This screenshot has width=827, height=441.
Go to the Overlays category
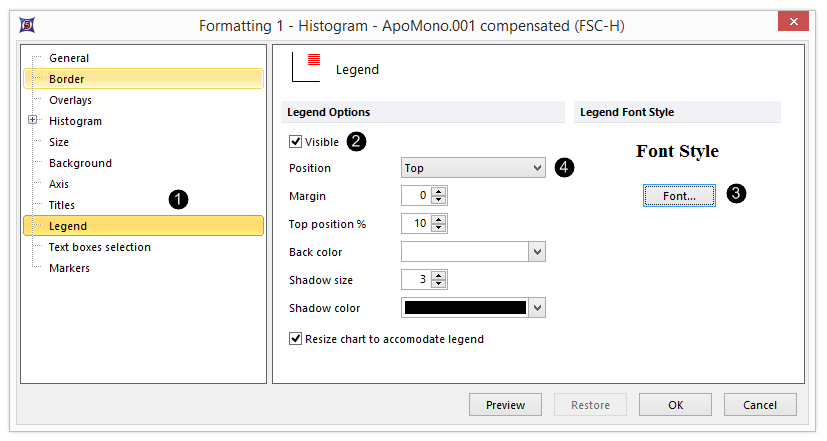coord(71,100)
